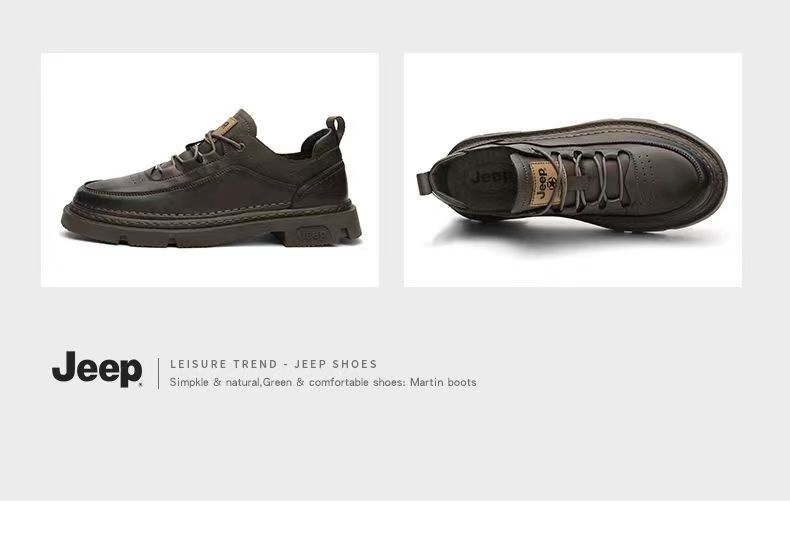Screen dimensions: 790x534
Task: Click the words Martin boots in the description
Action: [x=443, y=382]
